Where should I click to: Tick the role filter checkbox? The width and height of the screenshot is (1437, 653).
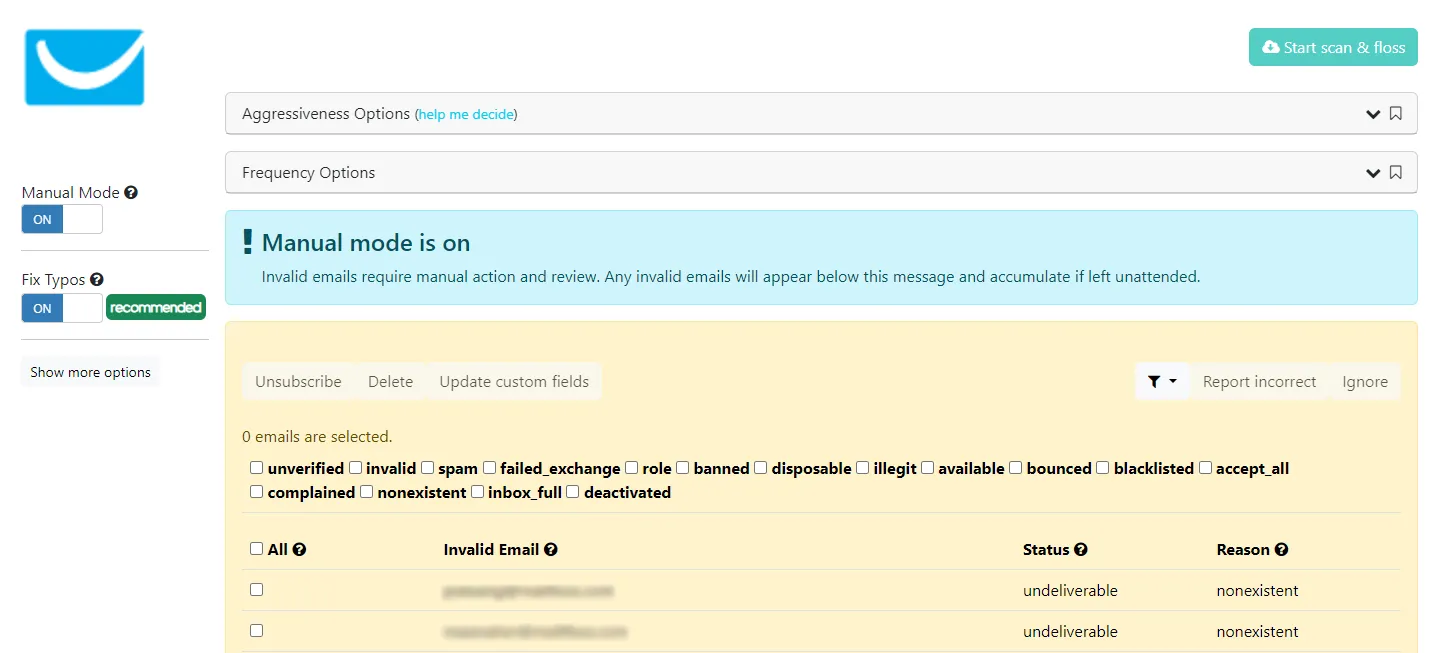pos(631,468)
